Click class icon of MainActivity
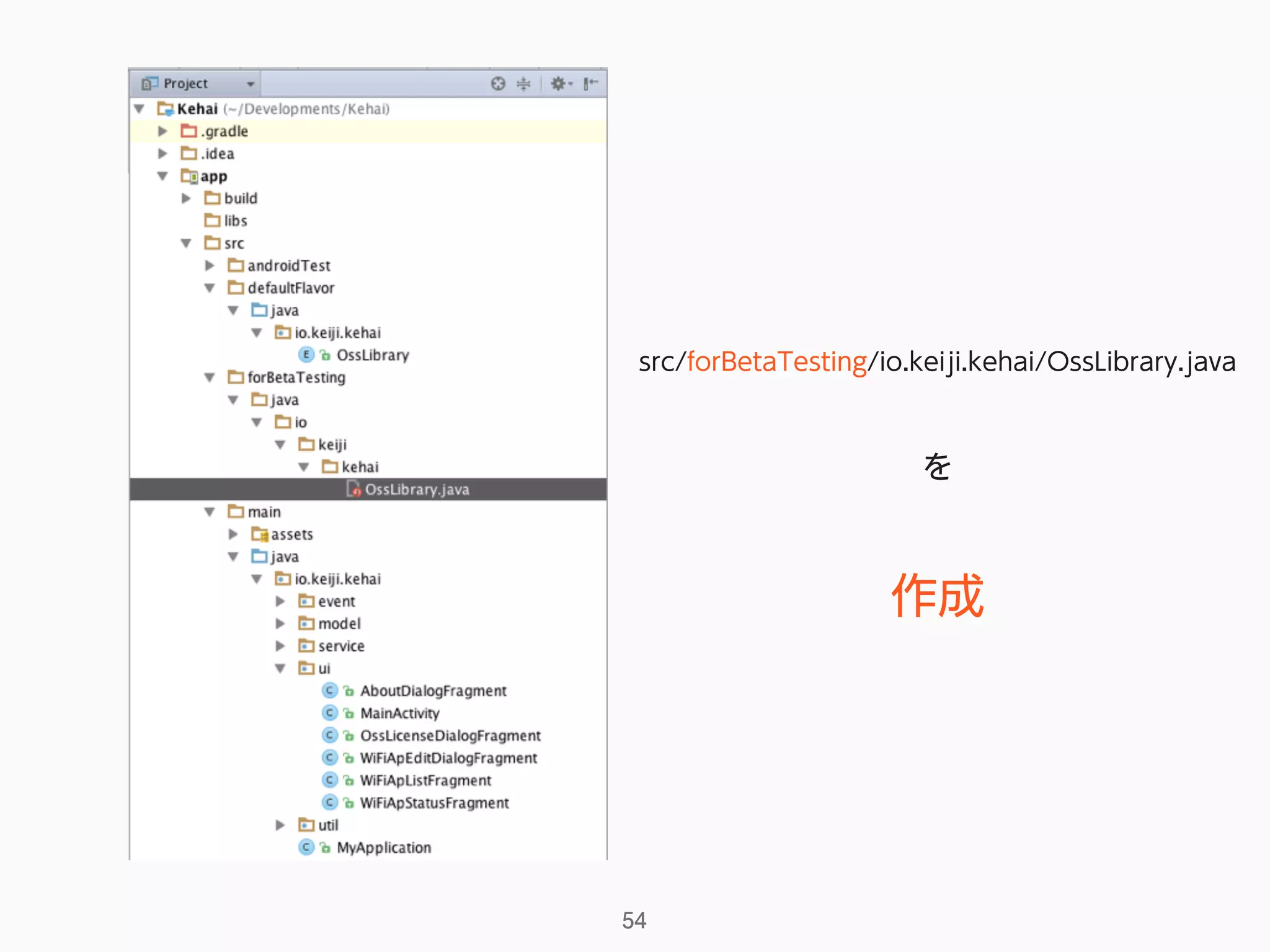Image resolution: width=1270 pixels, height=952 pixels. click(330, 713)
